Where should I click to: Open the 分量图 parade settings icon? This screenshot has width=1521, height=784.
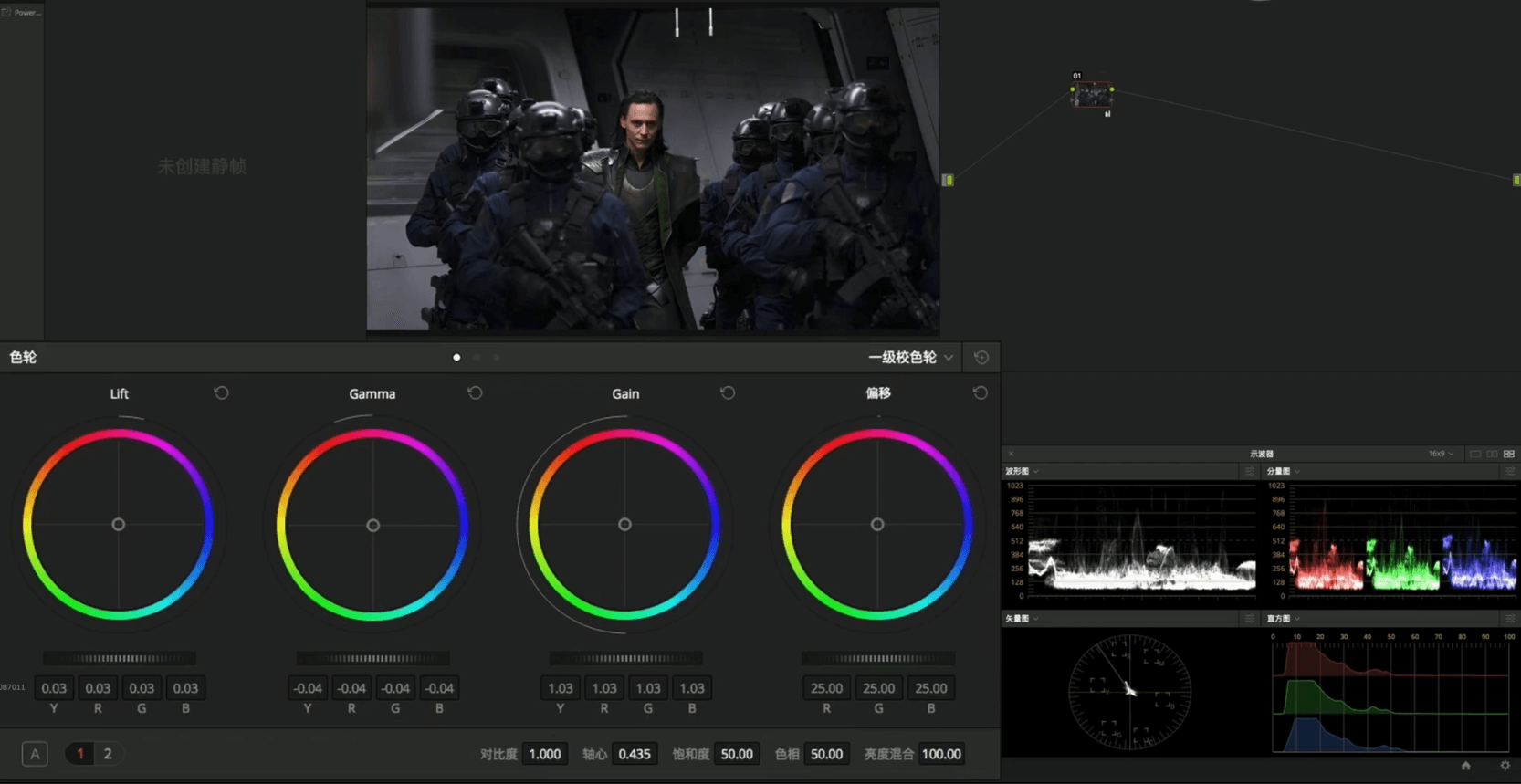point(1510,471)
